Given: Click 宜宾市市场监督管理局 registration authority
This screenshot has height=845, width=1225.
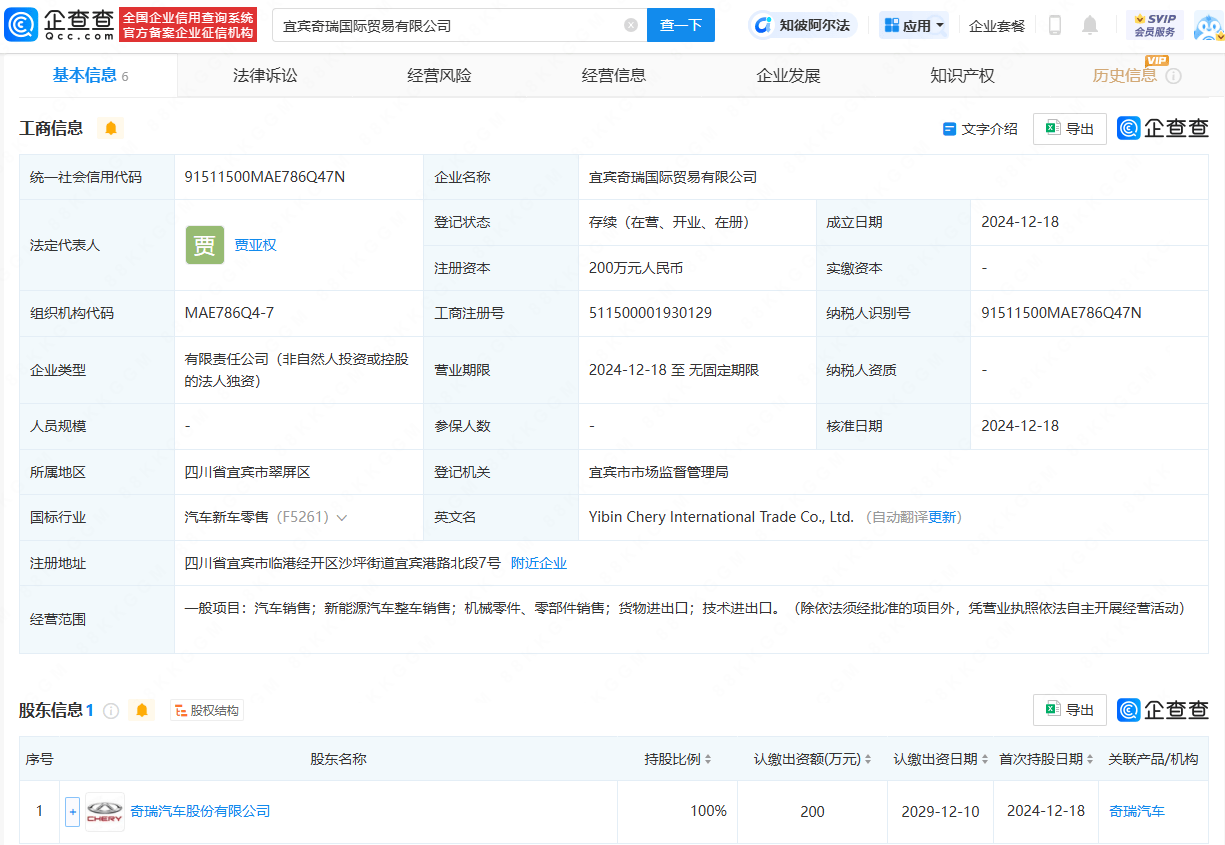Looking at the screenshot, I should coord(658,472).
